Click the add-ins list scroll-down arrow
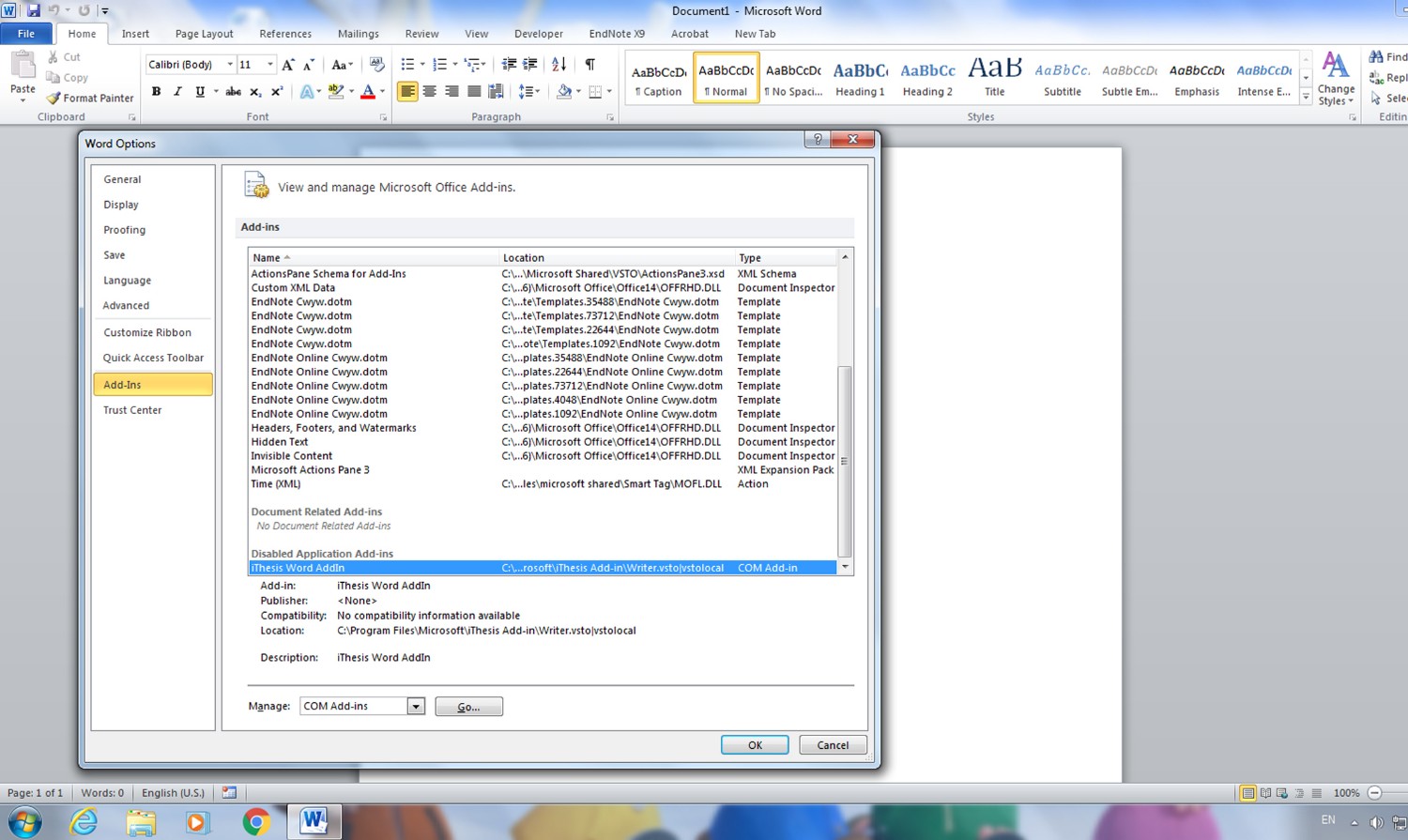1408x840 pixels. (x=845, y=567)
